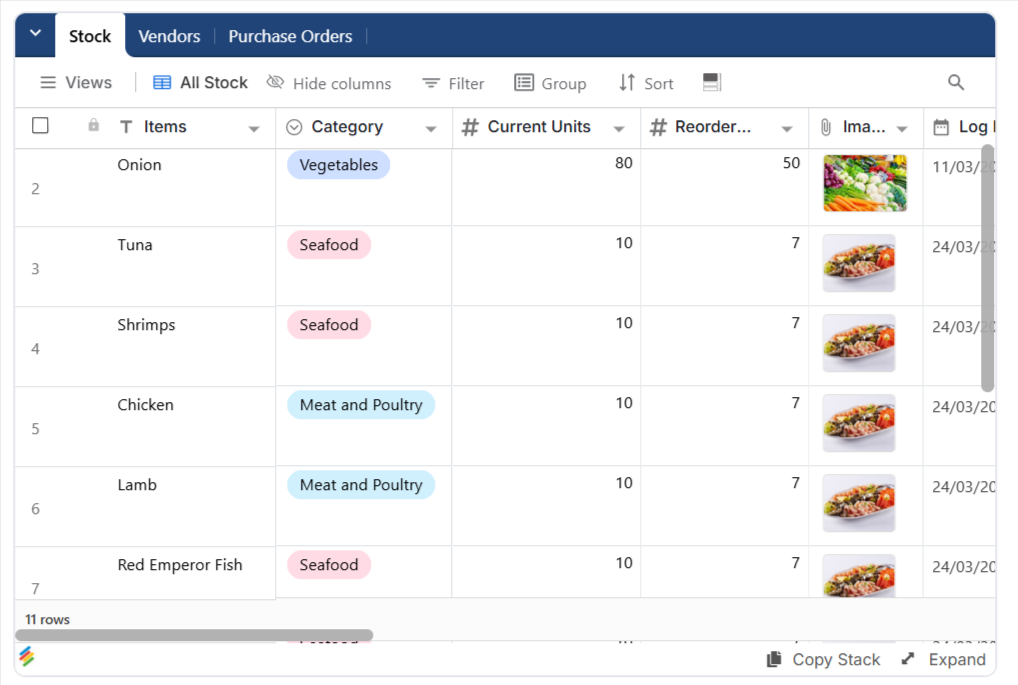Click Onion's log date 11/03
This screenshot has height=685, width=1018.
pos(963,167)
